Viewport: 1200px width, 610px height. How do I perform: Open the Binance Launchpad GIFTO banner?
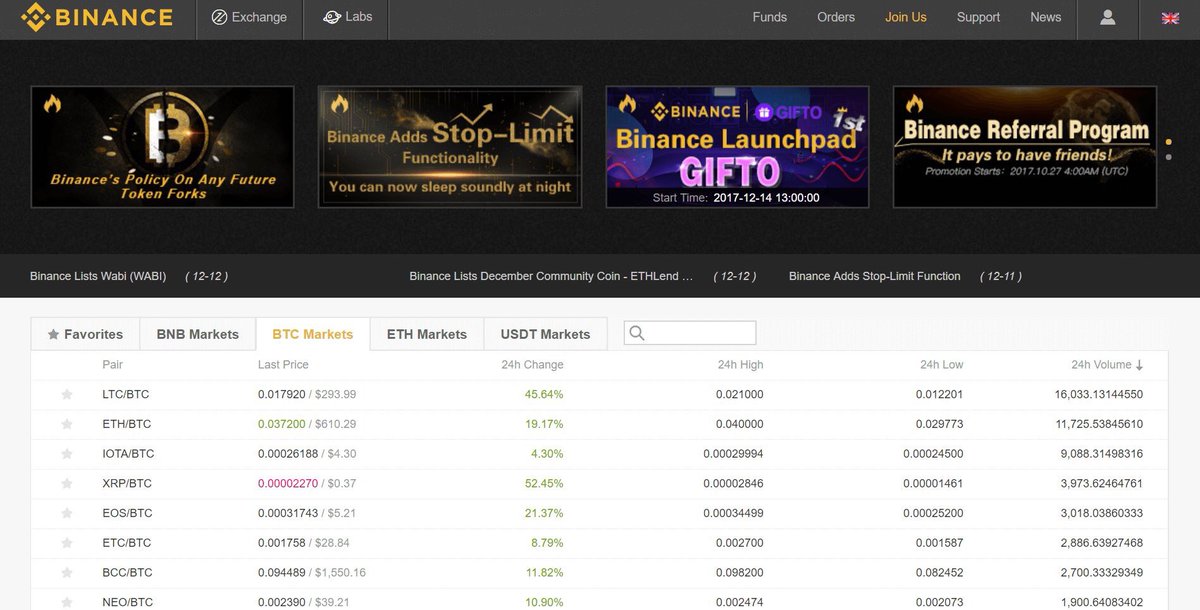(737, 147)
